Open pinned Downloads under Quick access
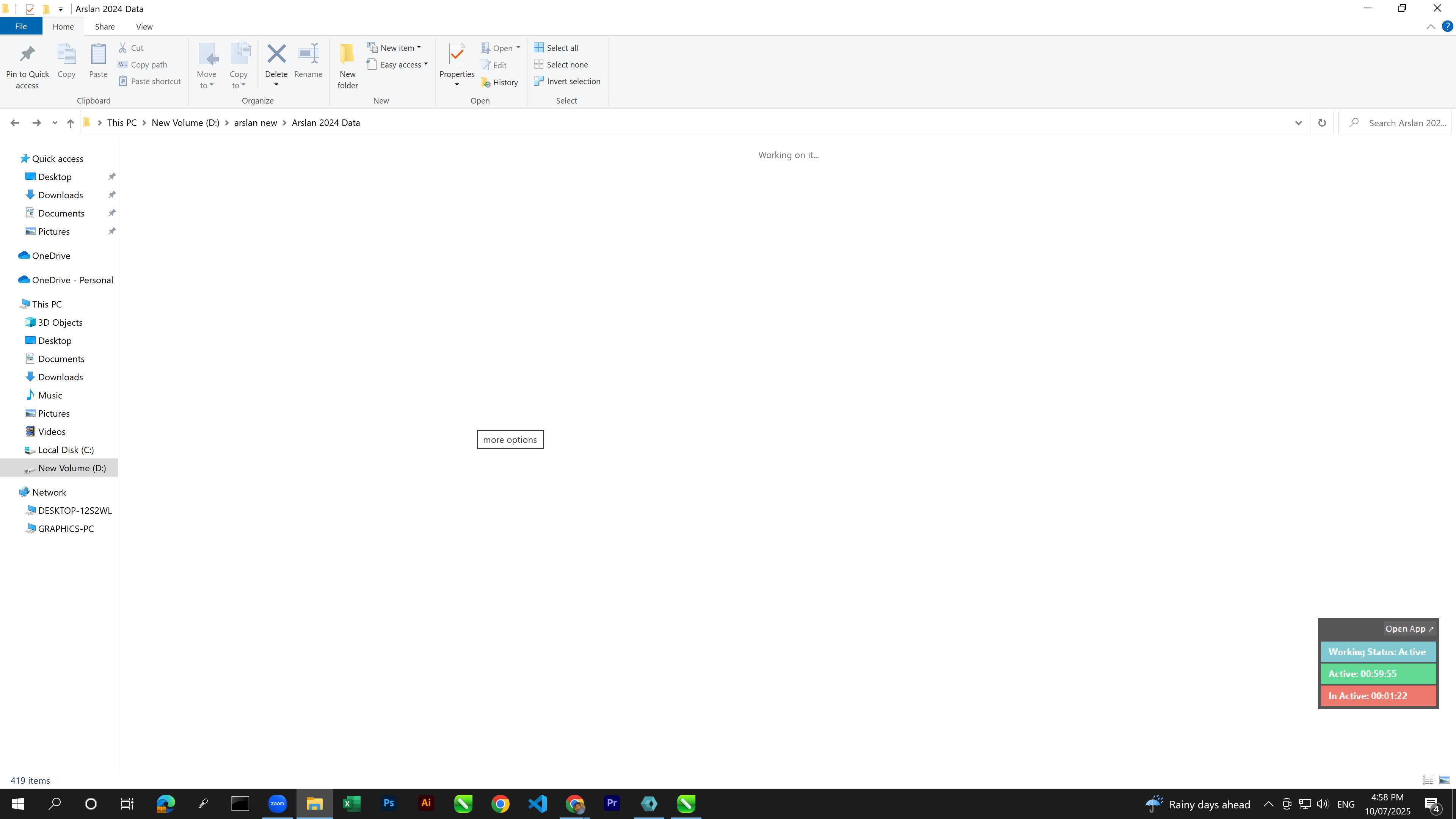Viewport: 1456px width, 819px height. pyautogui.click(x=61, y=195)
